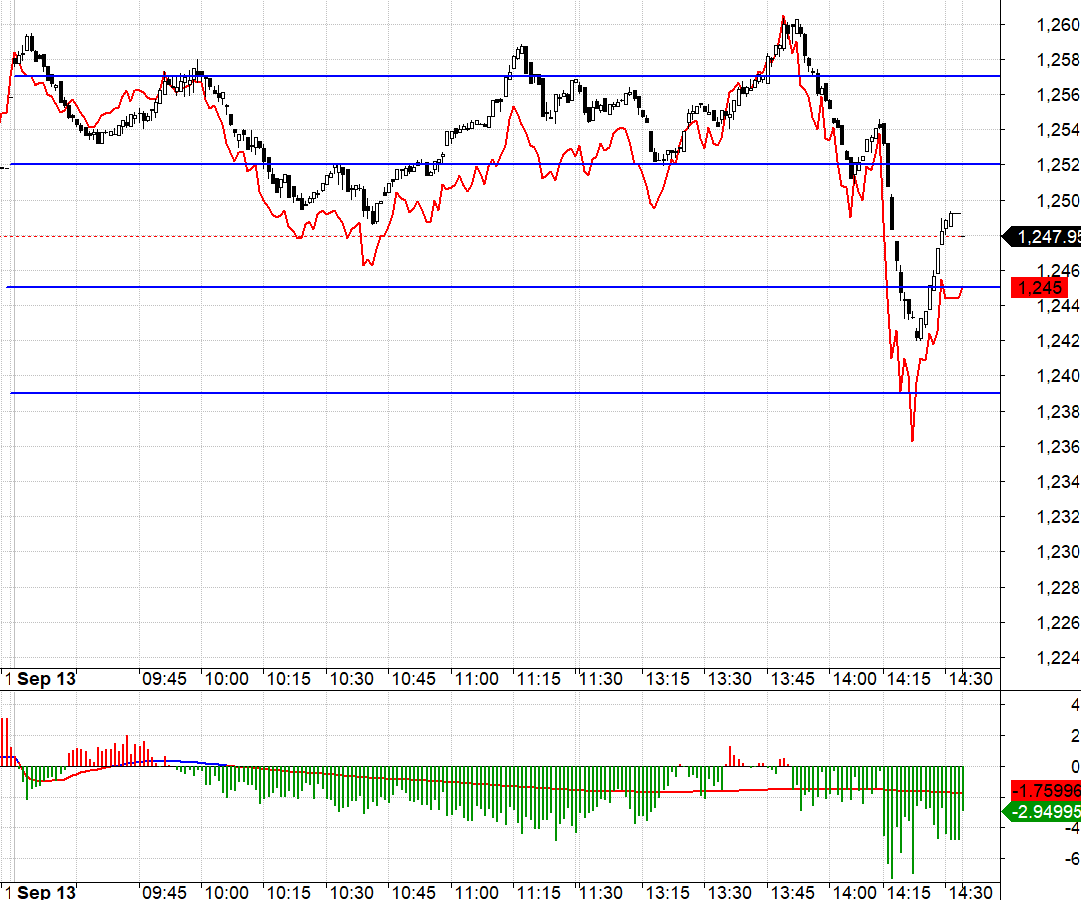Viewport: 1081px width, 900px height.
Task: Click the blue signal-line segment near 10:00
Action: [210, 764]
